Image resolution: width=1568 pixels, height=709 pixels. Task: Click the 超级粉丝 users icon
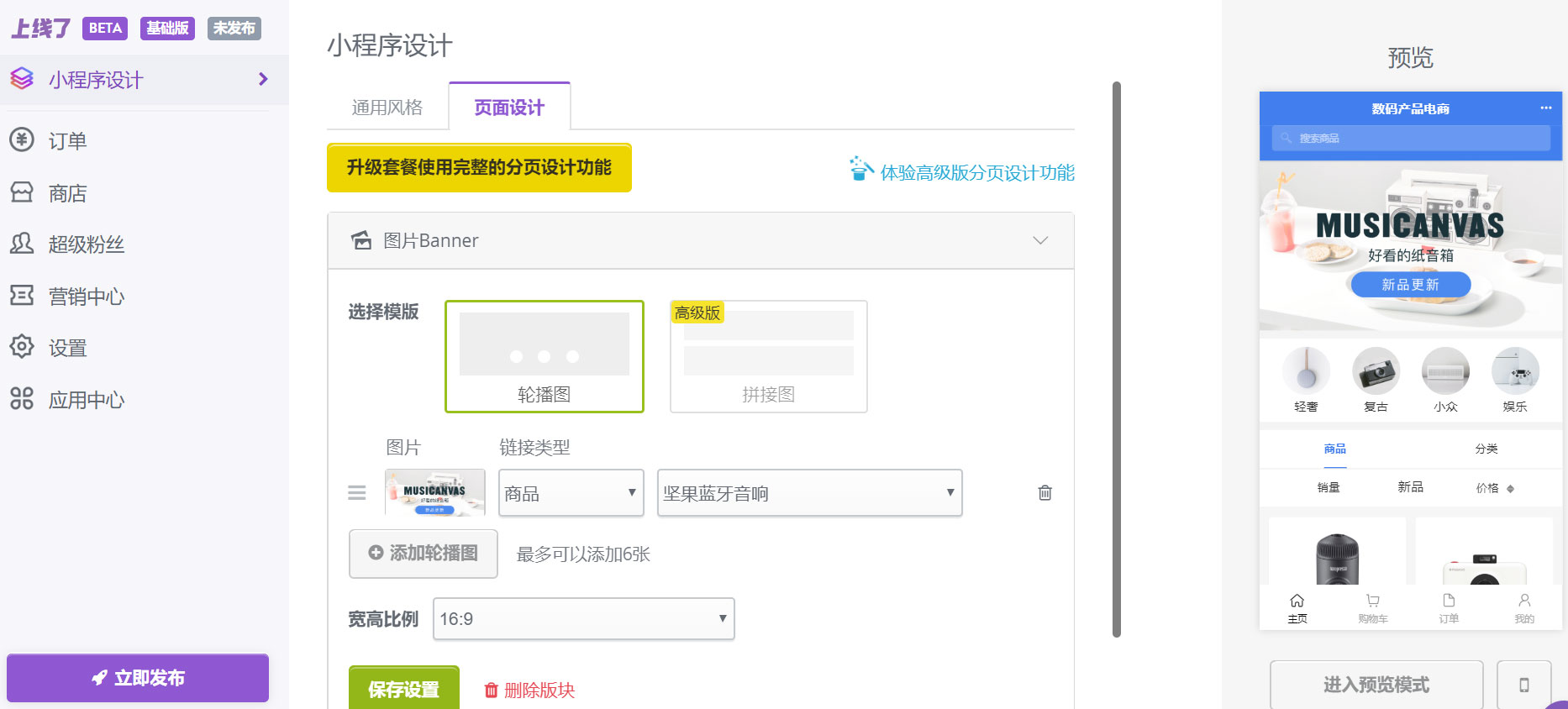[22, 244]
